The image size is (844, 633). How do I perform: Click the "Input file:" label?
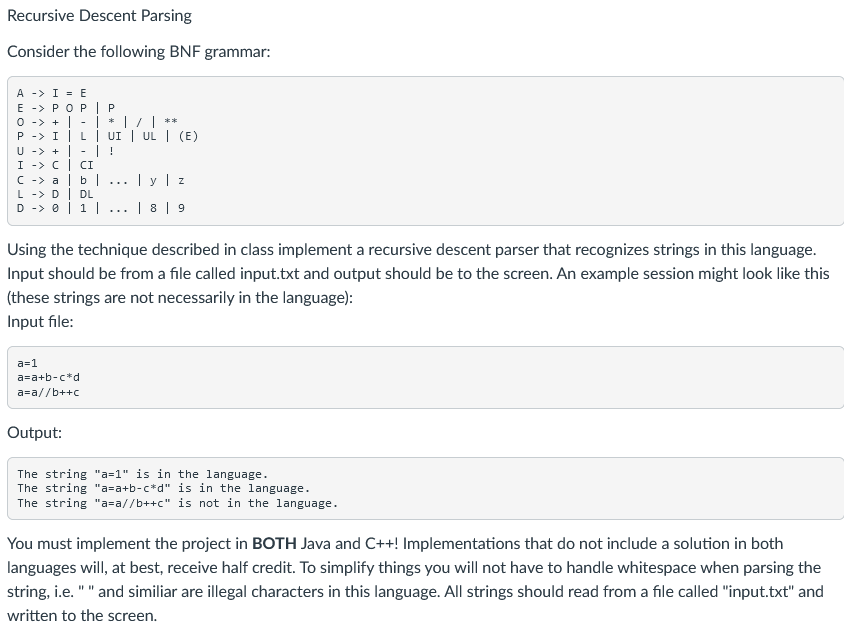pyautogui.click(x=40, y=321)
